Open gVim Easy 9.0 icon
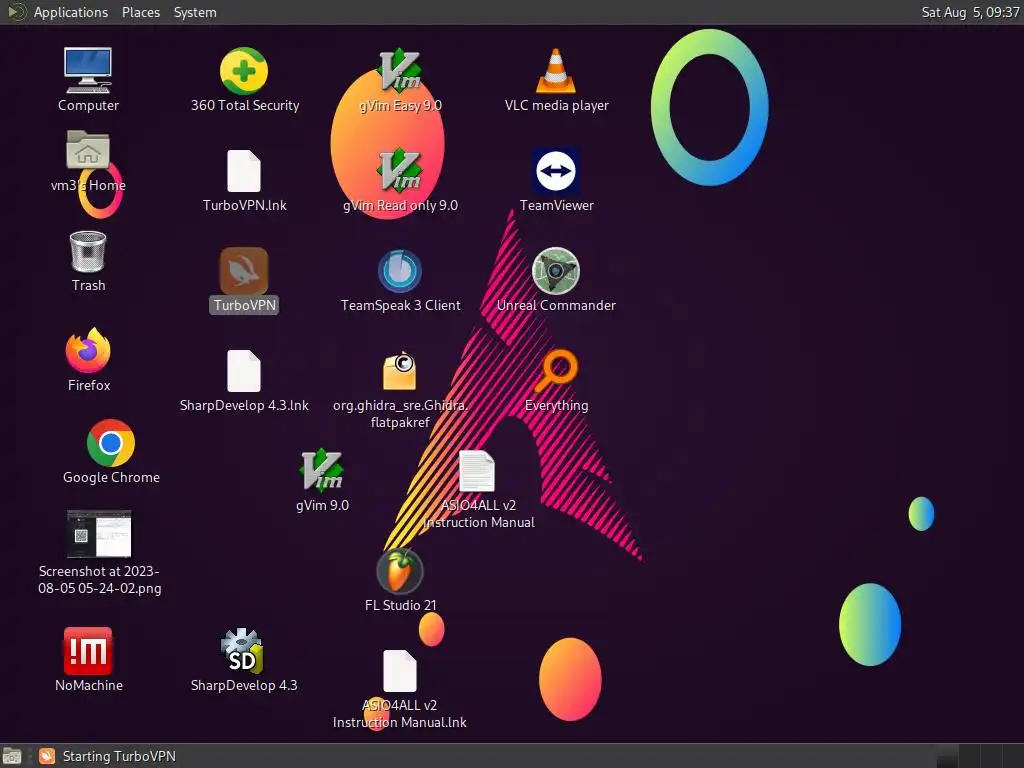This screenshot has height=768, width=1024. point(400,71)
